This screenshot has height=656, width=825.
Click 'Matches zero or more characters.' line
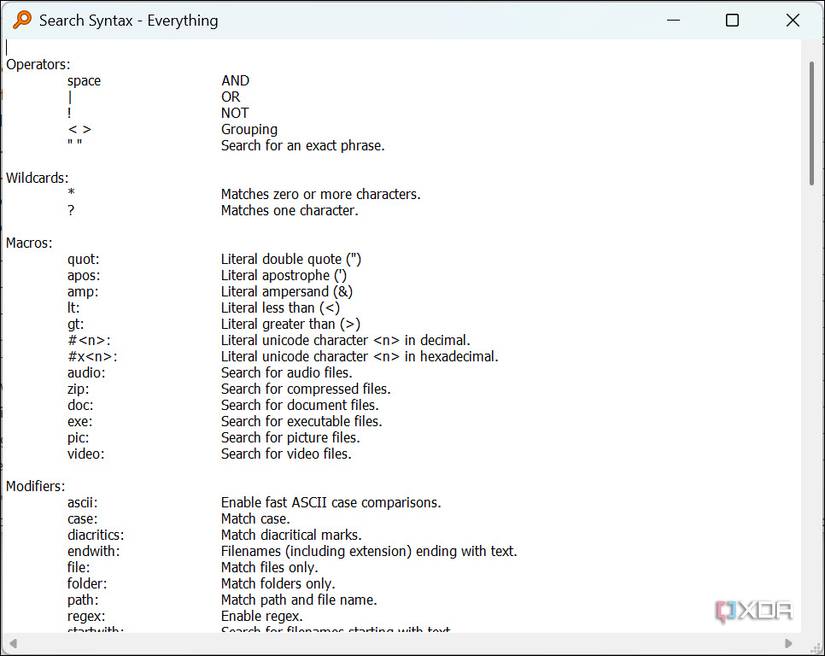(x=320, y=194)
